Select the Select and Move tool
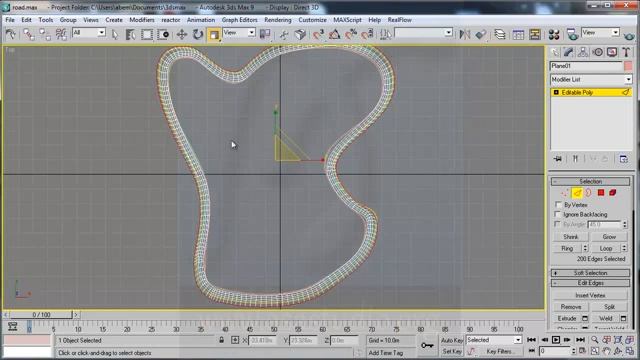The width and height of the screenshot is (640, 360). [182, 34]
